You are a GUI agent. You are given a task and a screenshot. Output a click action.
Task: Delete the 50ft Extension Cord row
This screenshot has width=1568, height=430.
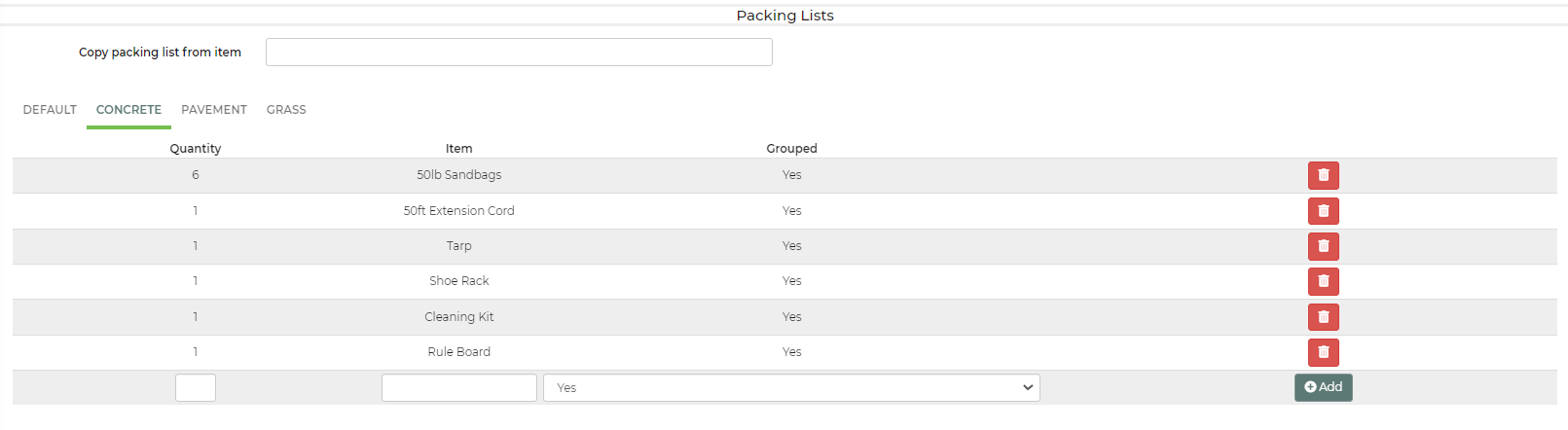1323,211
